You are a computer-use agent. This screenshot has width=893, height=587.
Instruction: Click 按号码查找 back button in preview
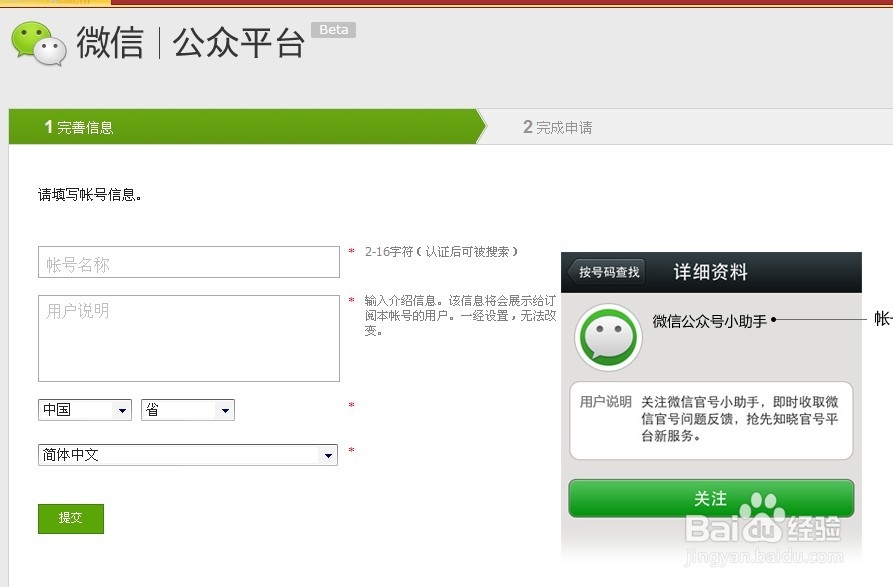[607, 272]
